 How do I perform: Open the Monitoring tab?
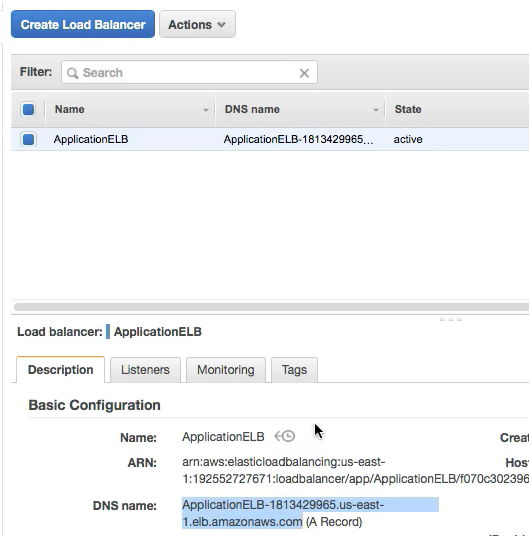pyautogui.click(x=226, y=370)
